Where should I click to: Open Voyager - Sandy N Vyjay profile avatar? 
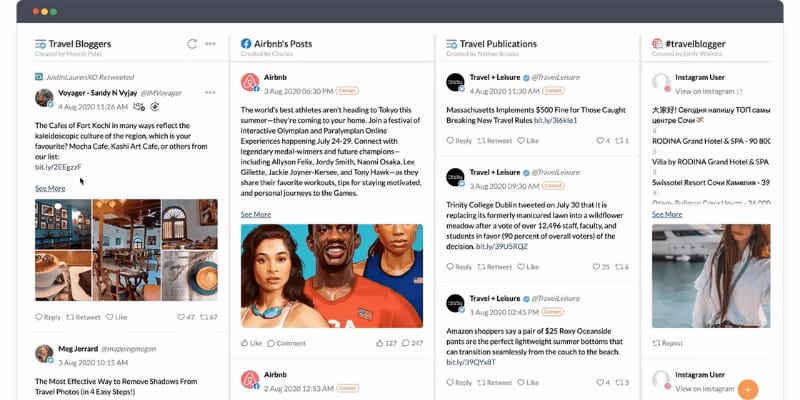click(x=44, y=97)
